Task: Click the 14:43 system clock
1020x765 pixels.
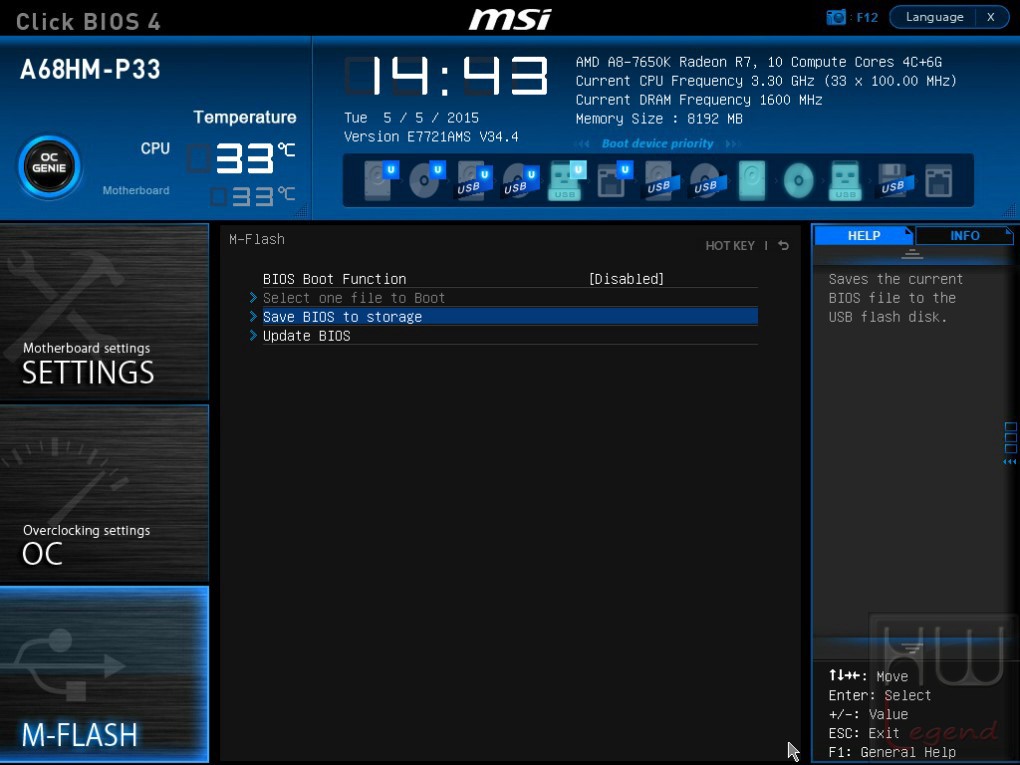Action: pos(448,75)
